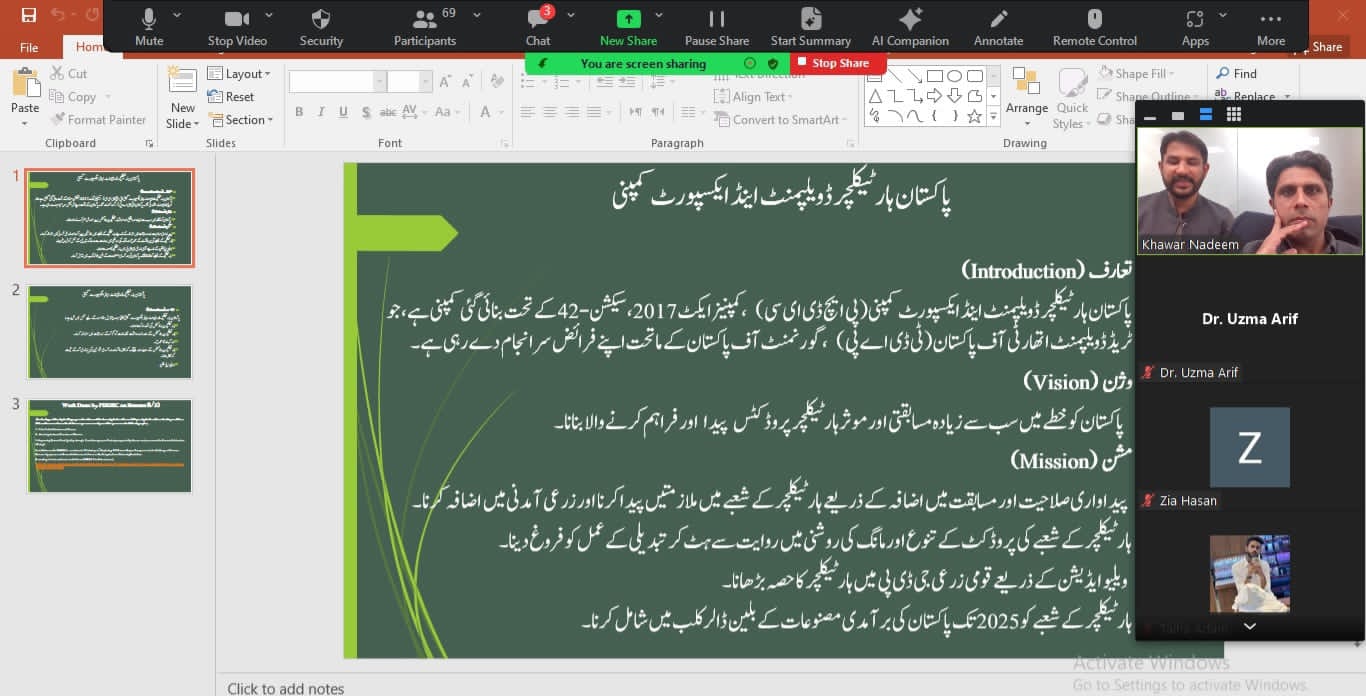This screenshot has width=1366, height=696.
Task: Open the Layout dropdown in Slides group
Action: pyautogui.click(x=241, y=74)
